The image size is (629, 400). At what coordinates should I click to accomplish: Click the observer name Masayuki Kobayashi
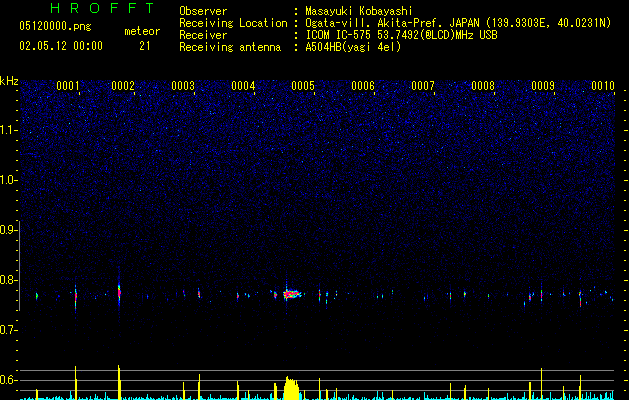(x=359, y=11)
